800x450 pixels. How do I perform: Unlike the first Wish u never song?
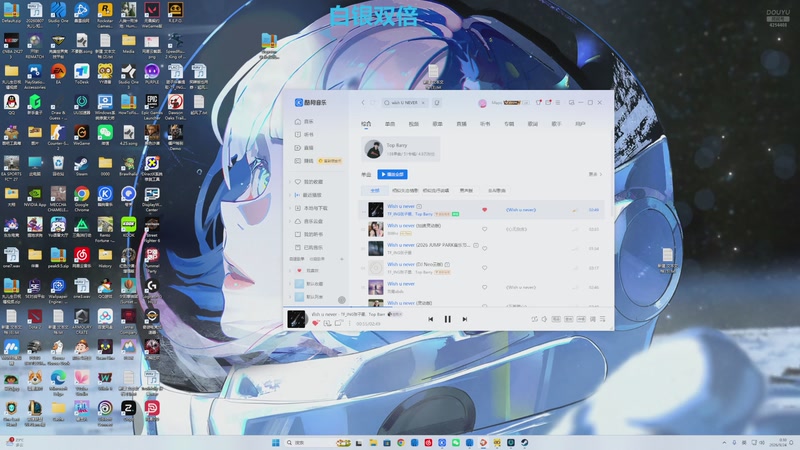click(484, 210)
